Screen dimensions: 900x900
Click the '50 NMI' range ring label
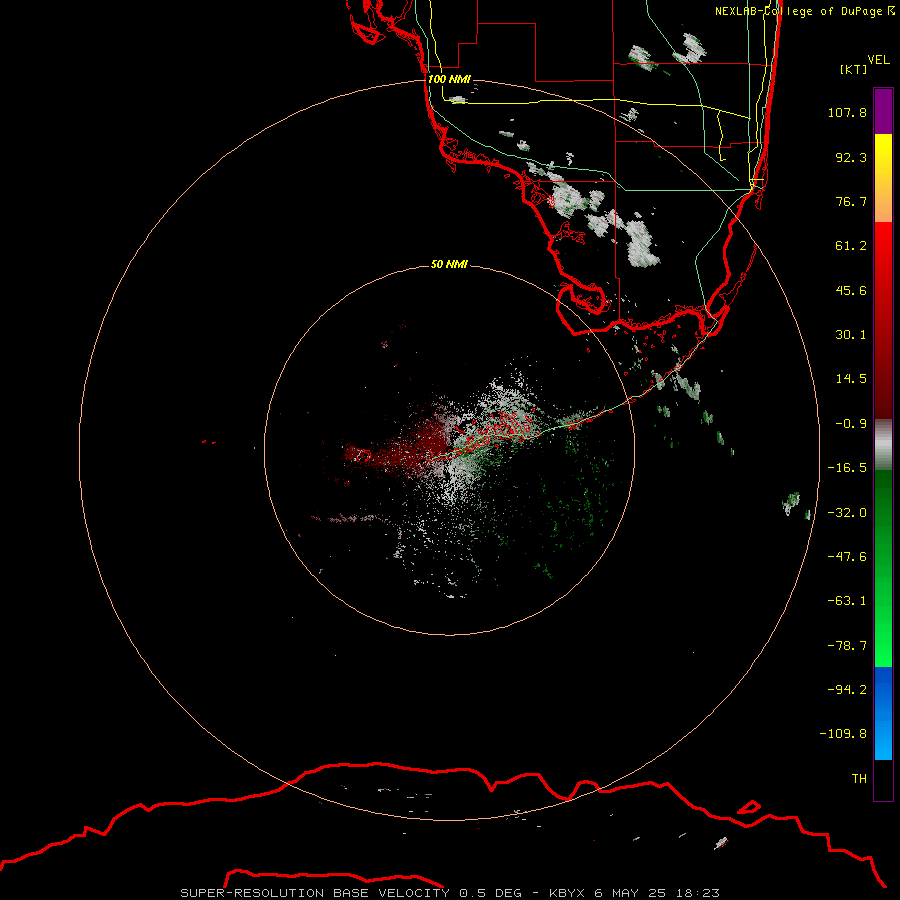449,264
